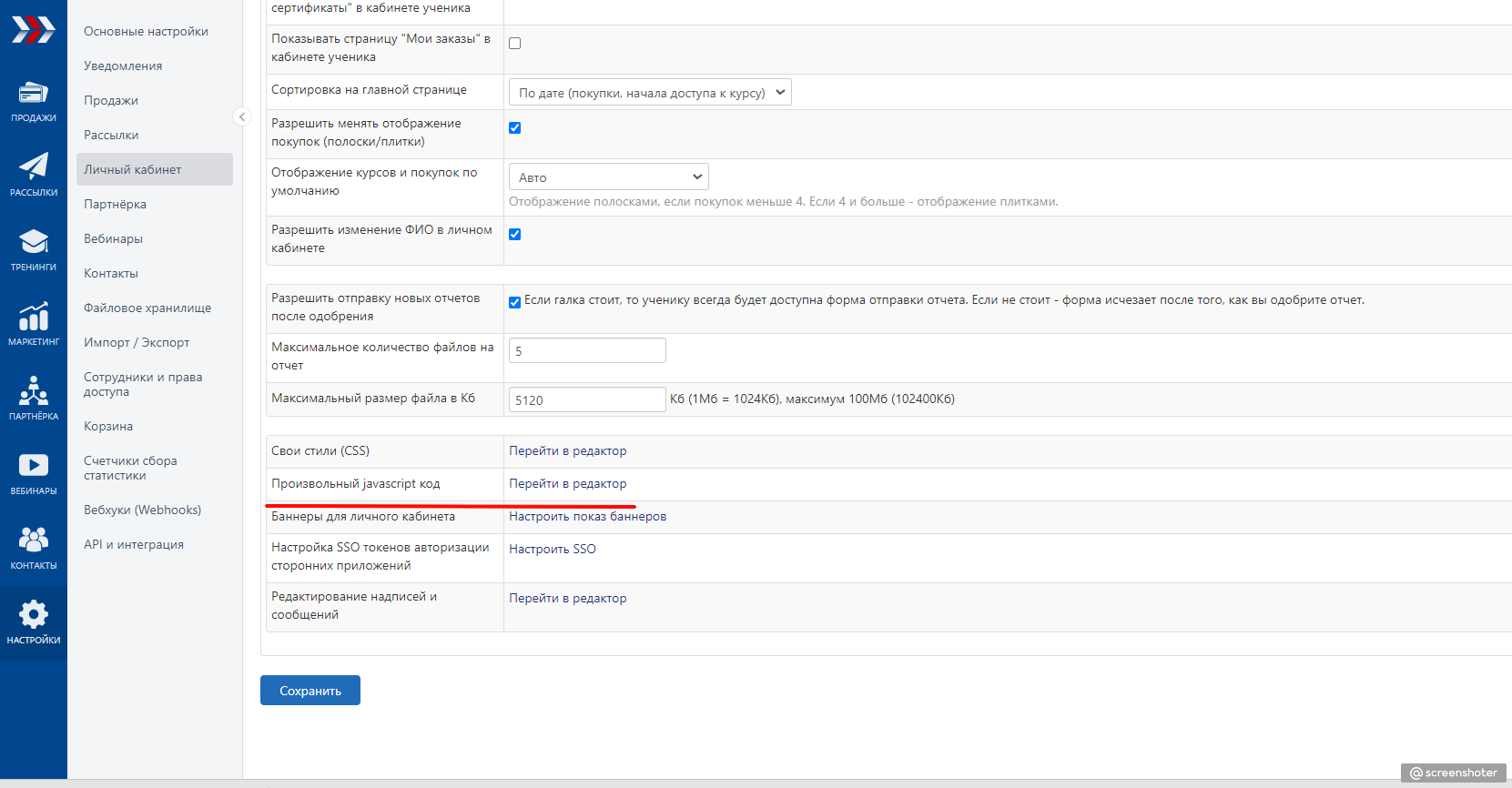Click the maximum file size input field
The width and height of the screenshot is (1512, 788).
pyautogui.click(x=587, y=400)
